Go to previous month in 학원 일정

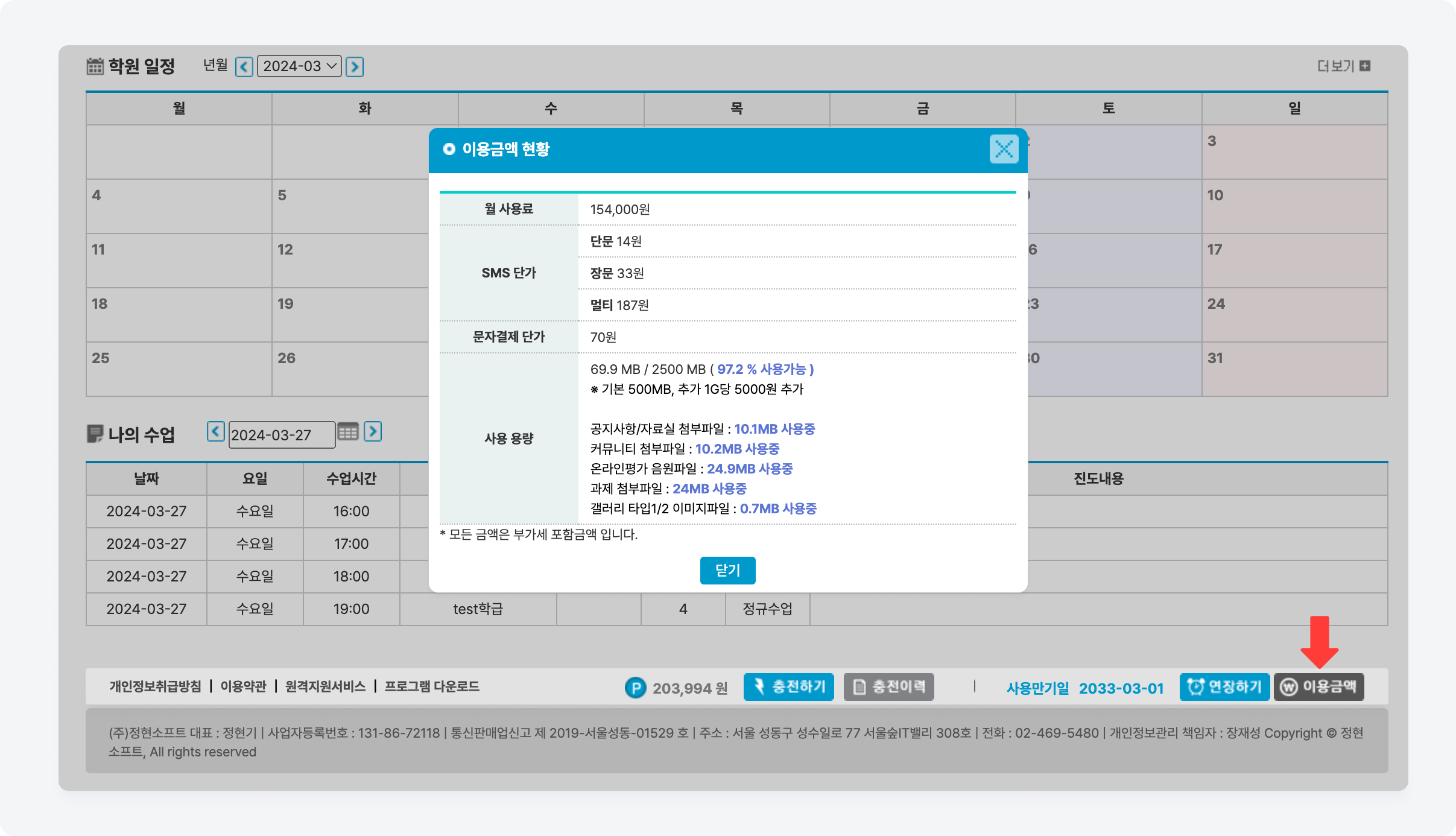point(244,66)
